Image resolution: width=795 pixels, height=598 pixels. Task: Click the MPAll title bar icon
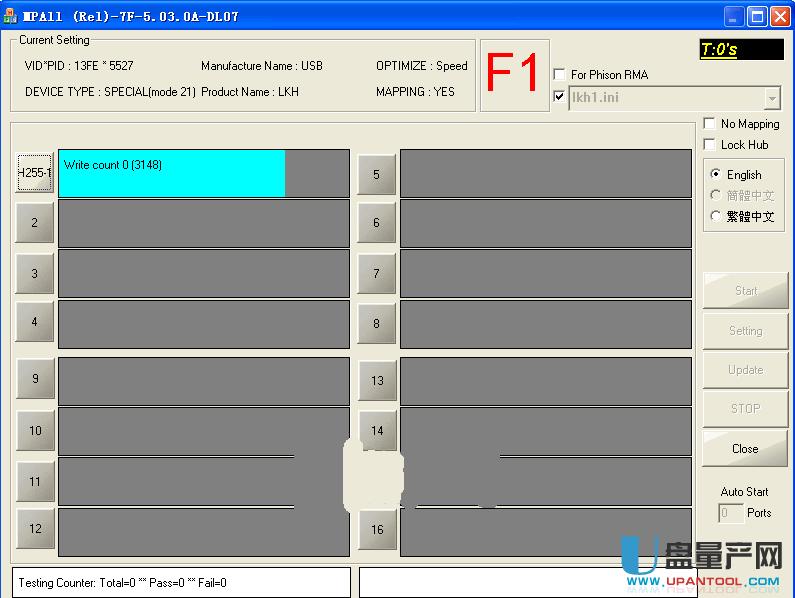click(x=11, y=16)
